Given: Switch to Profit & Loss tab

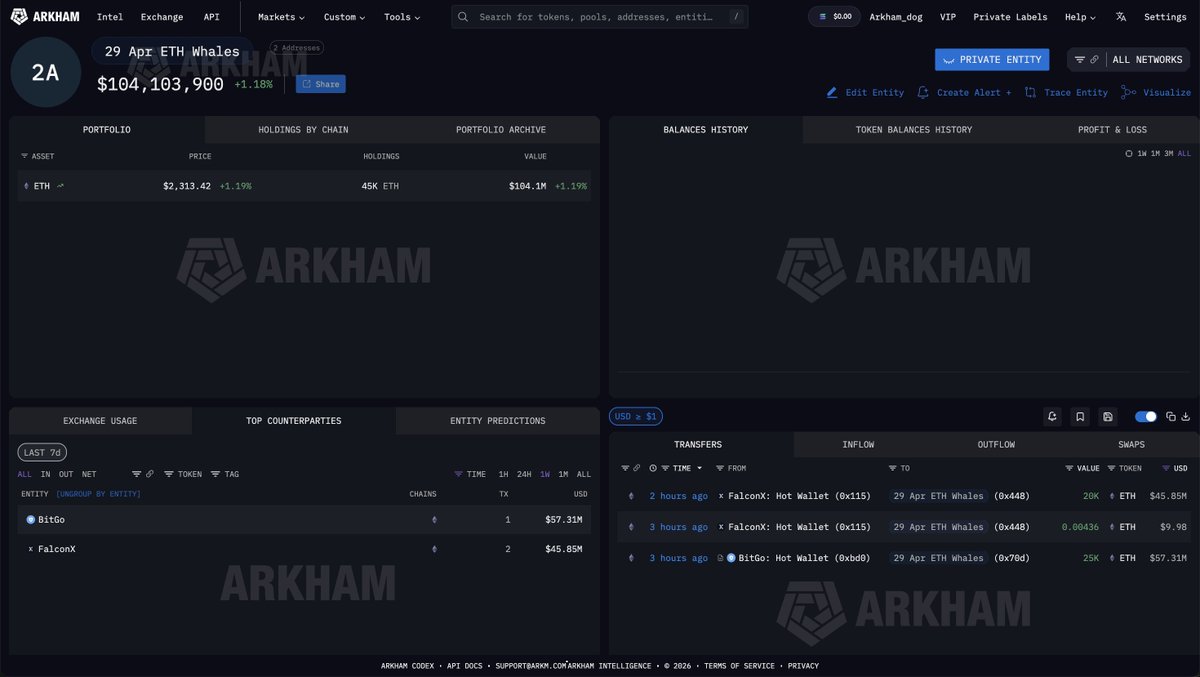Looking at the screenshot, I should pyautogui.click(x=1112, y=130).
